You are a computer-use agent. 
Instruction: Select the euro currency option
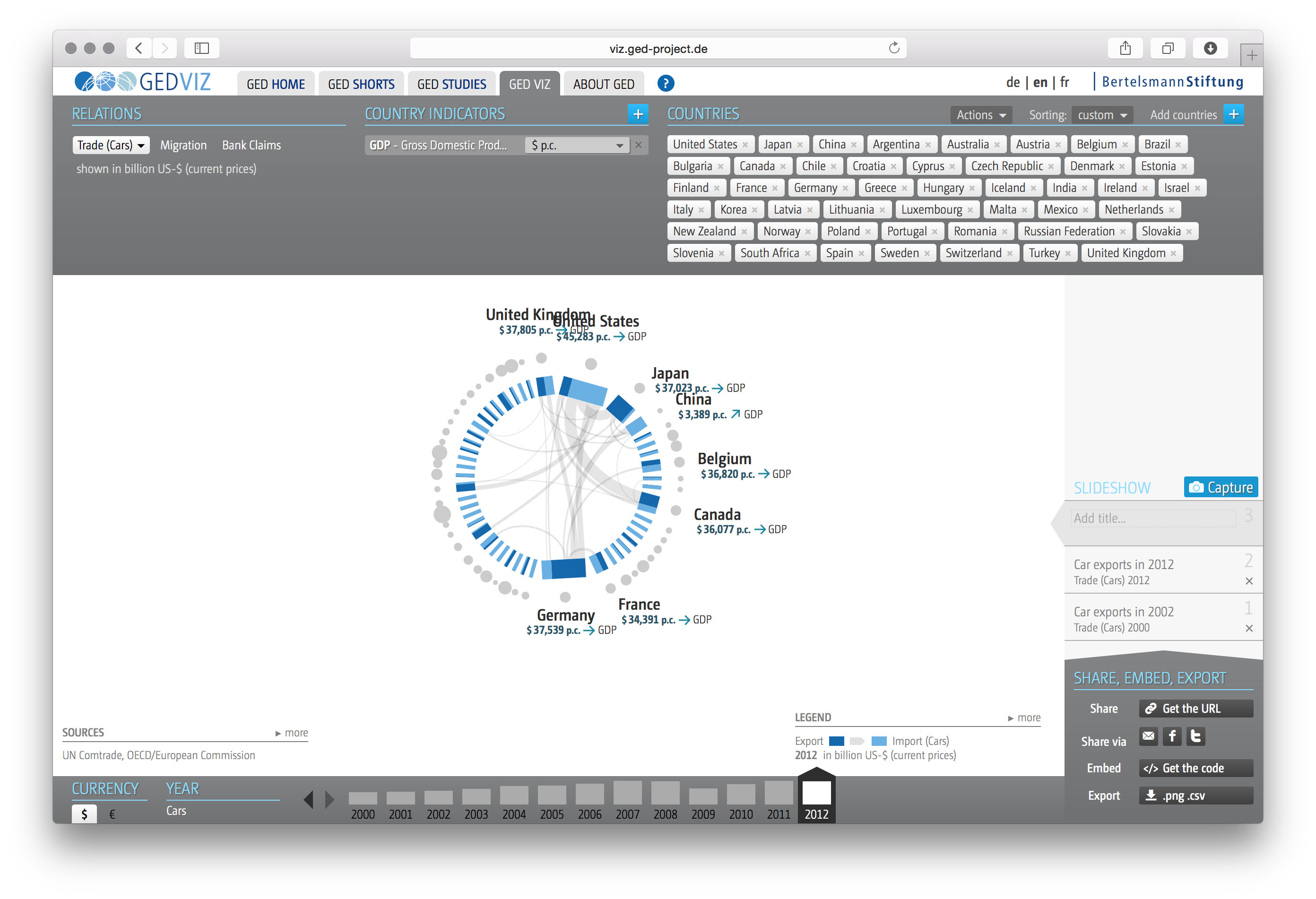tap(112, 814)
